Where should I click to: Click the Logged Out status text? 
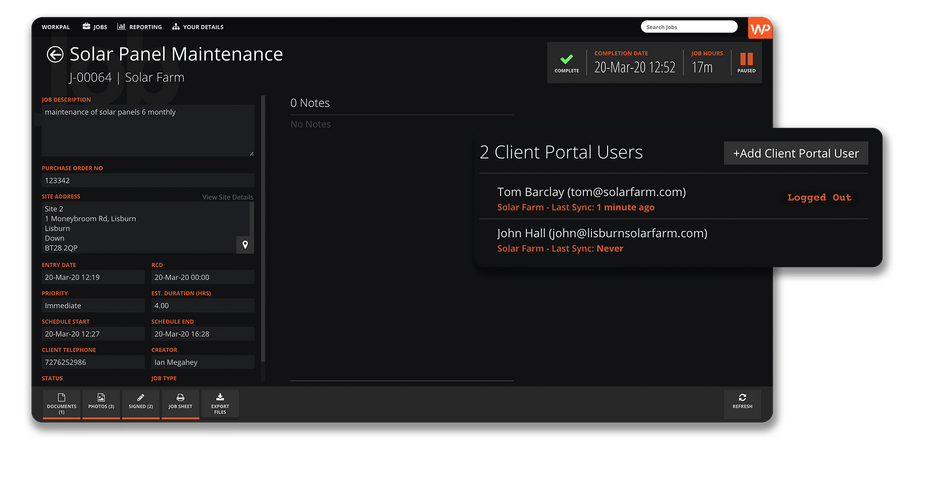pyautogui.click(x=819, y=197)
